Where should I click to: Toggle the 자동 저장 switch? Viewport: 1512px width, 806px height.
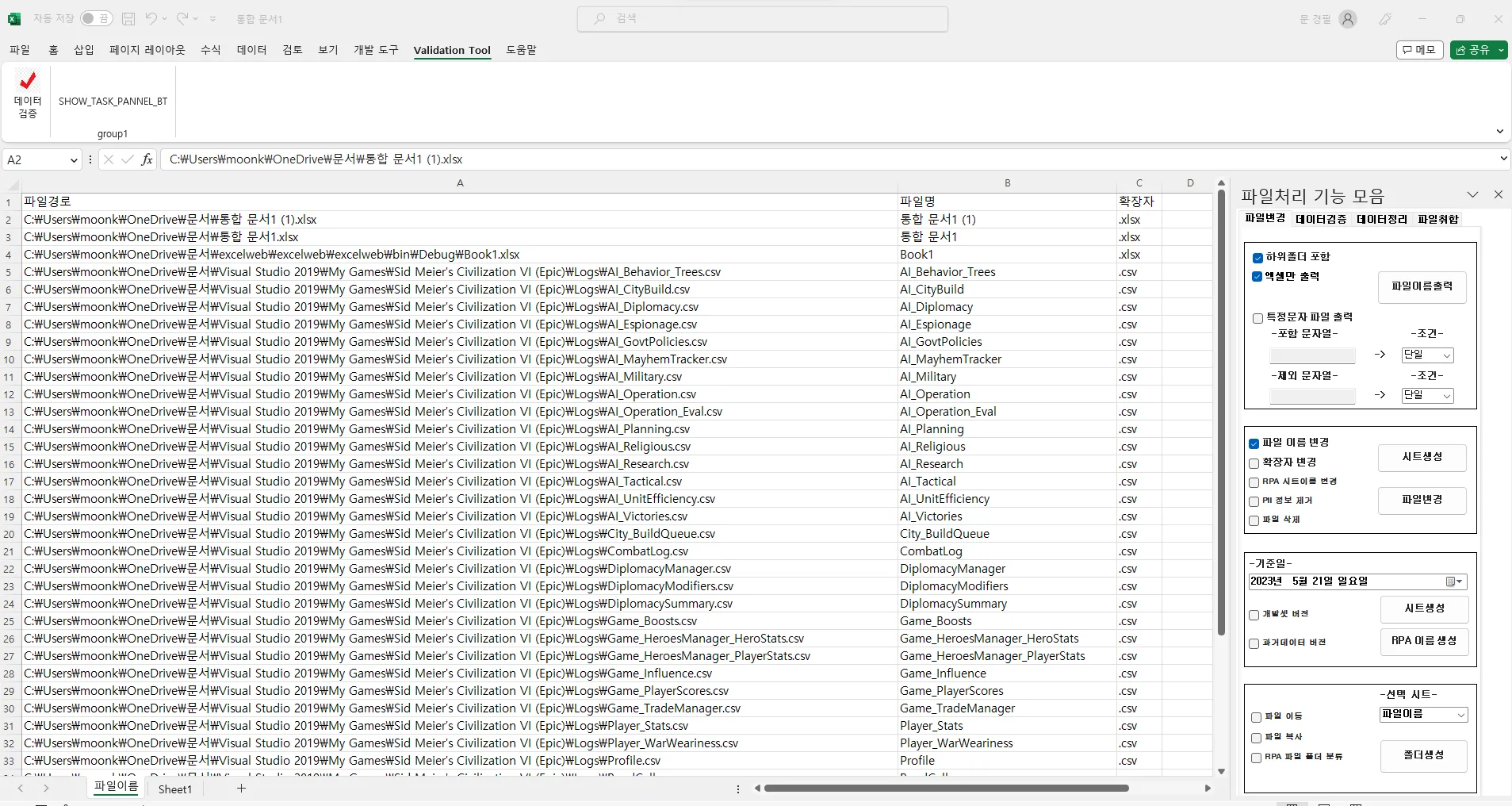[x=96, y=18]
